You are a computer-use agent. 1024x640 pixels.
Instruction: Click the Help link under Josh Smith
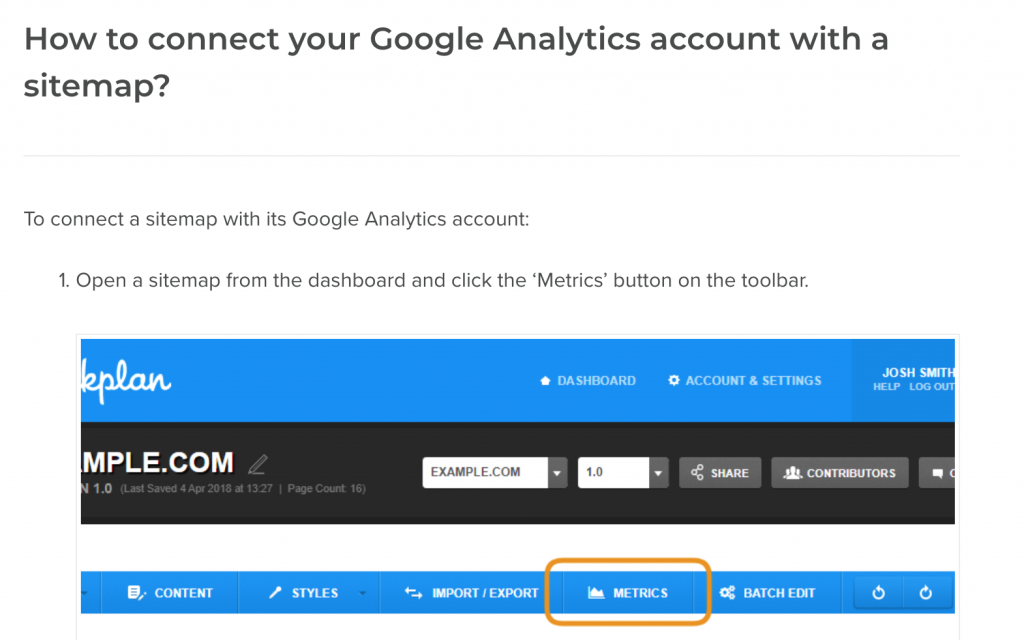tap(886, 387)
